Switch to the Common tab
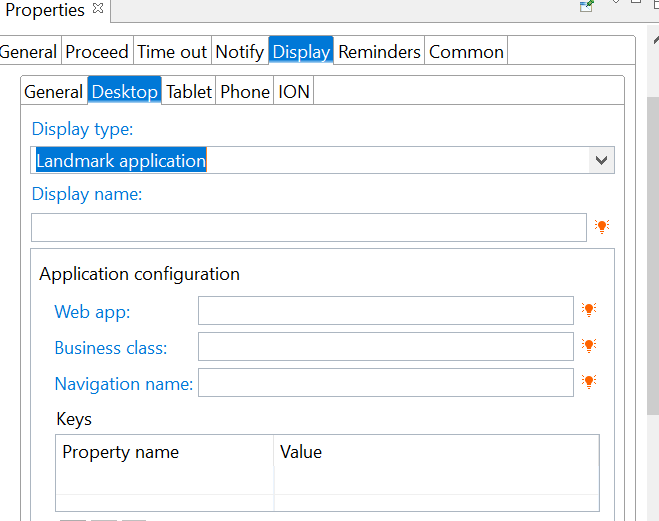Viewport: 659px width, 521px height. pyautogui.click(x=466, y=52)
